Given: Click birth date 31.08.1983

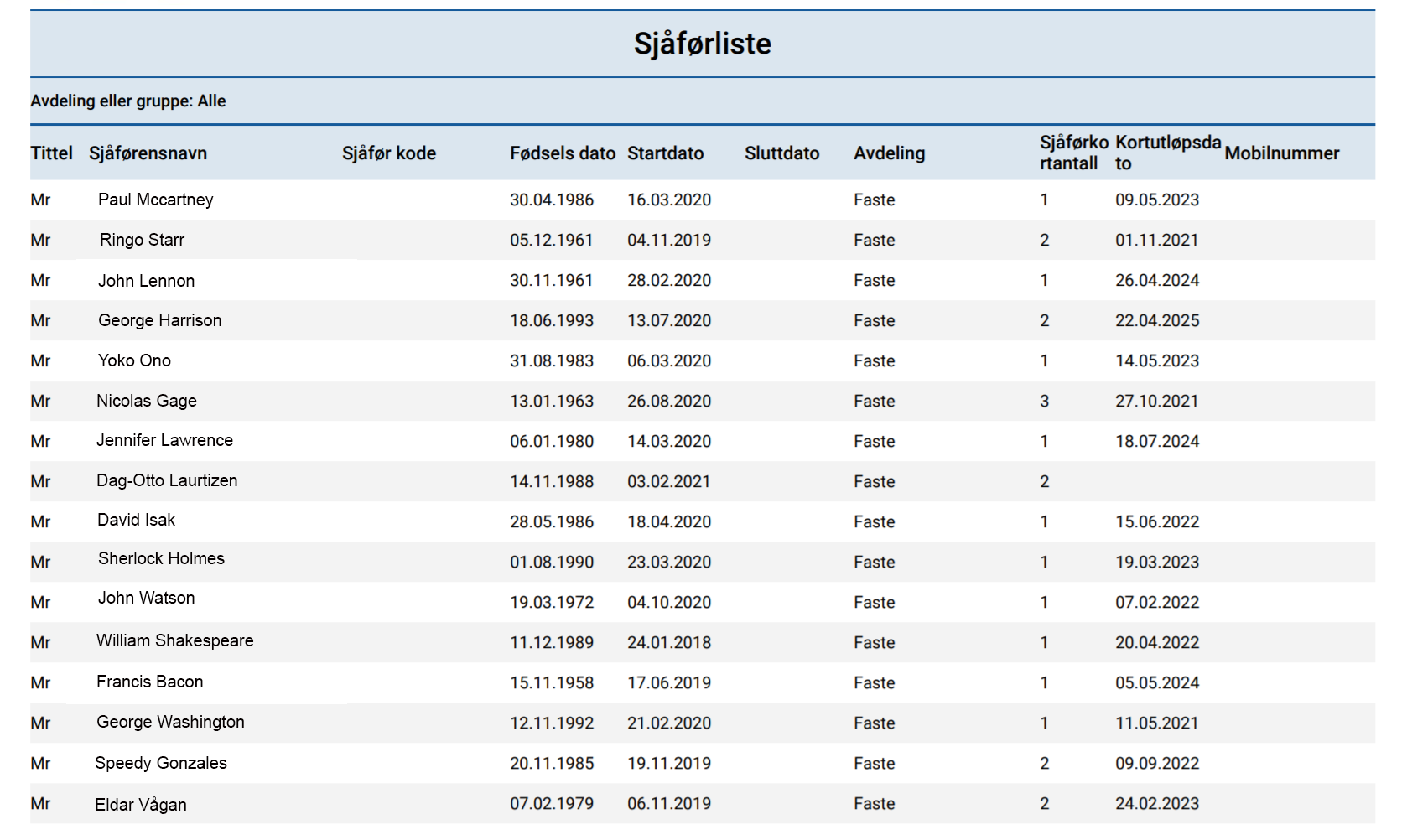Looking at the screenshot, I should click(x=552, y=360).
